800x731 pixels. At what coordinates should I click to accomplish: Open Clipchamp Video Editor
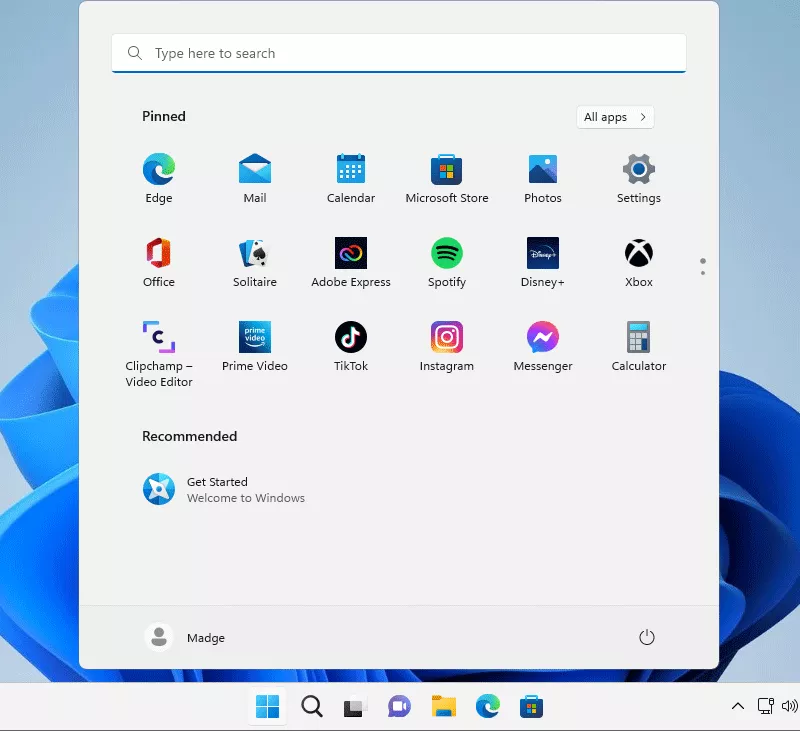coord(158,337)
